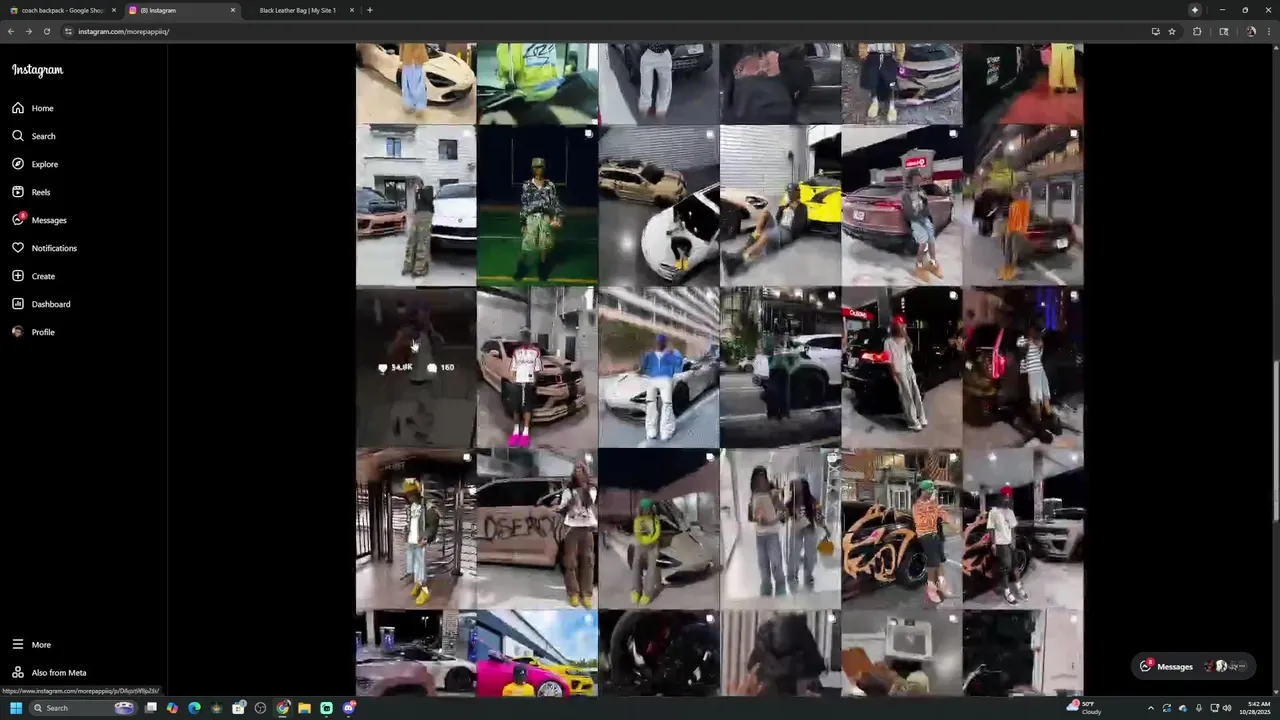This screenshot has width=1280, height=720.
Task: Click the address bar URL
Action: point(124,31)
